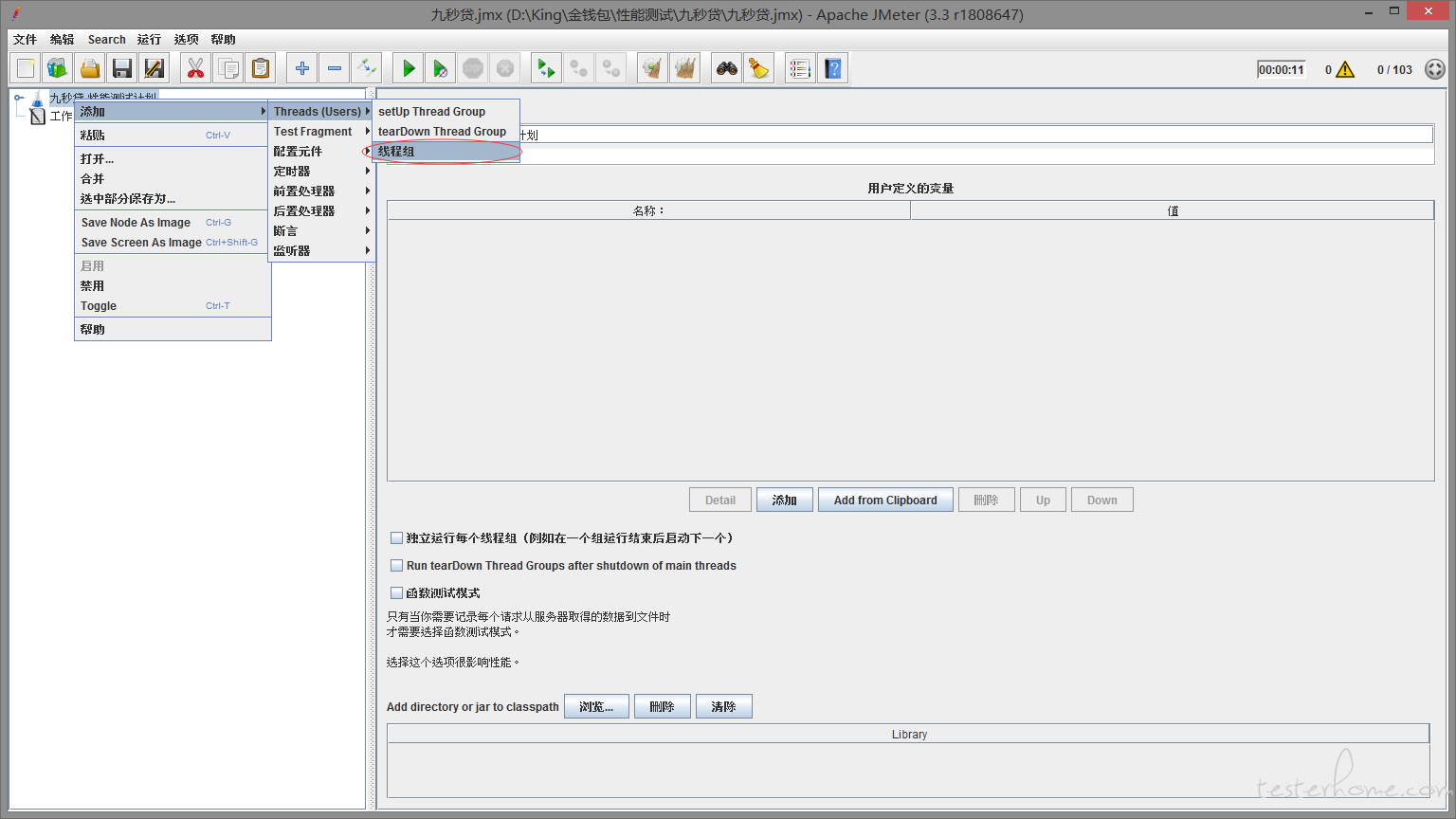Click 粘贴 in context menu
Screen dimensions: 1456x819
[173, 135]
